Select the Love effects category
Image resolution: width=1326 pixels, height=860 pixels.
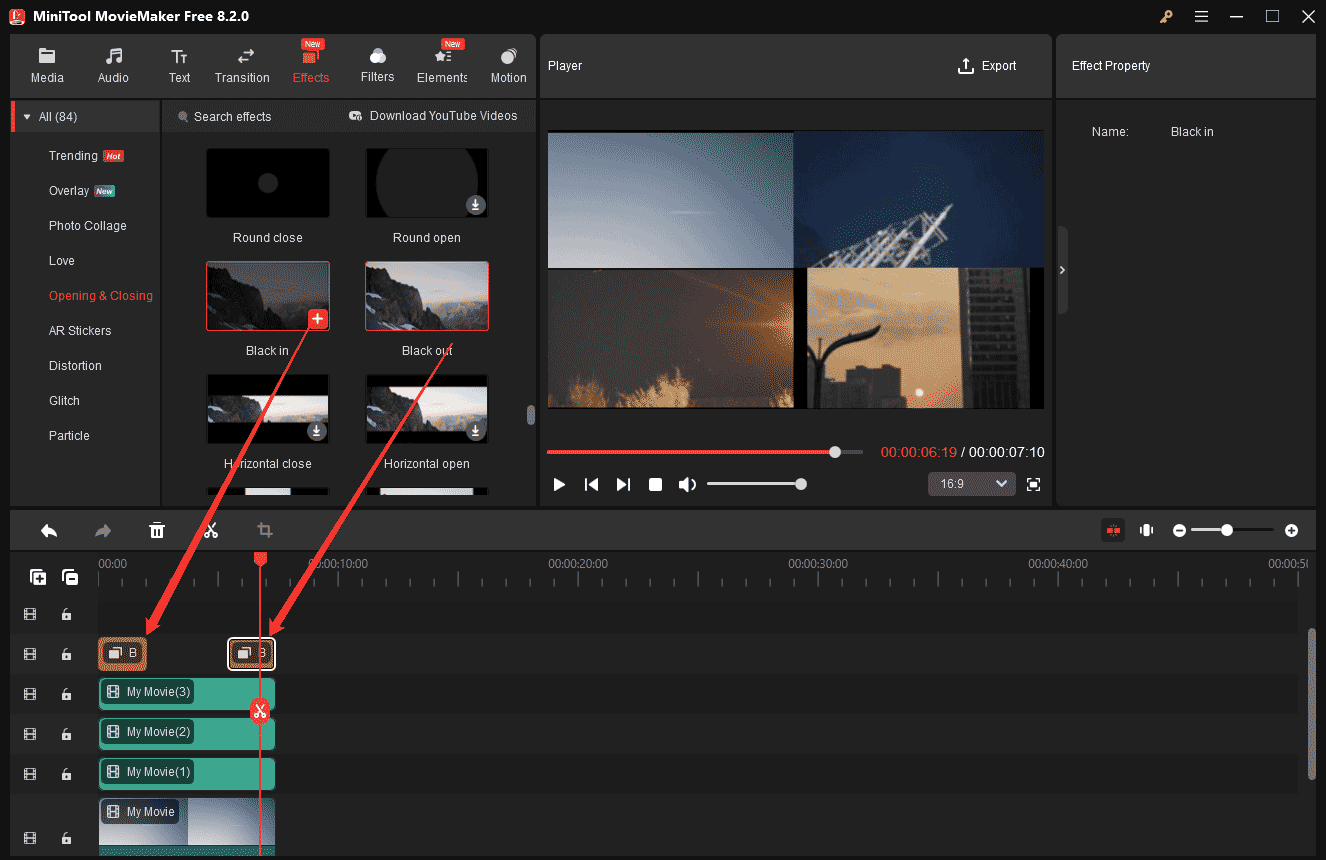pos(62,261)
